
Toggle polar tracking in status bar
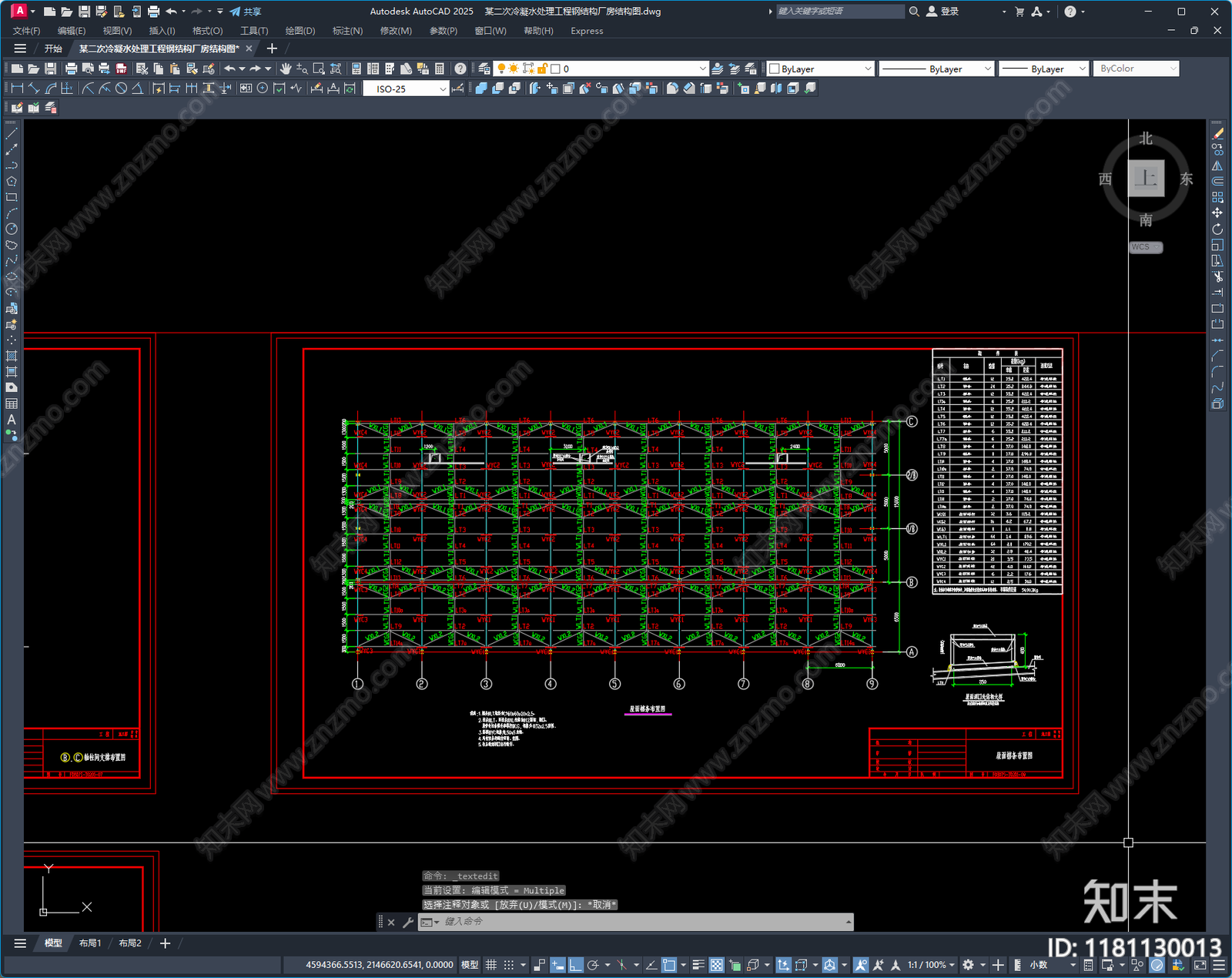pos(593,965)
